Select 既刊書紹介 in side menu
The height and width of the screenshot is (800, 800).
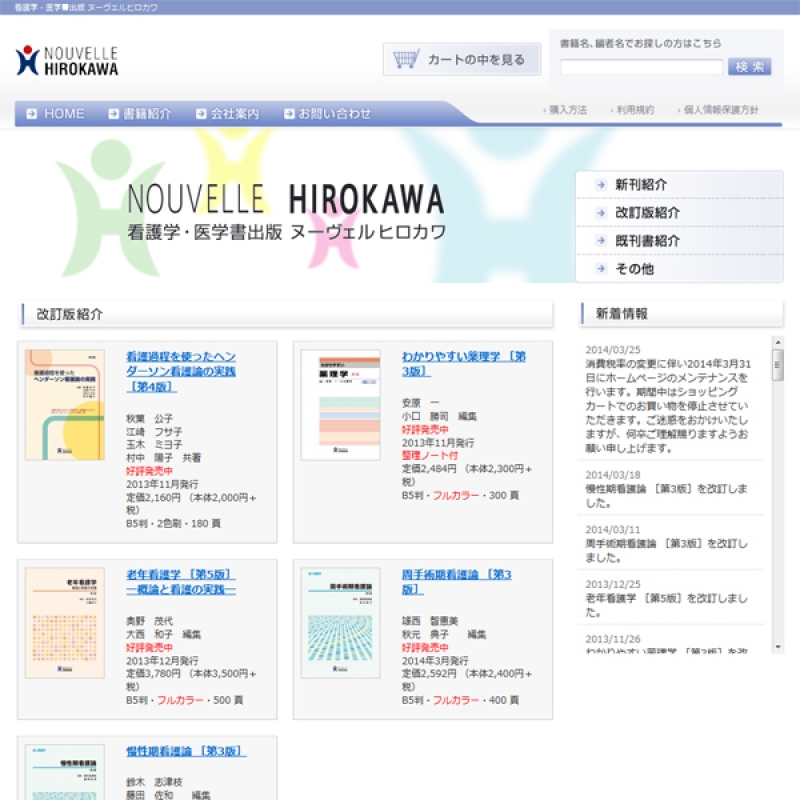[680, 240]
